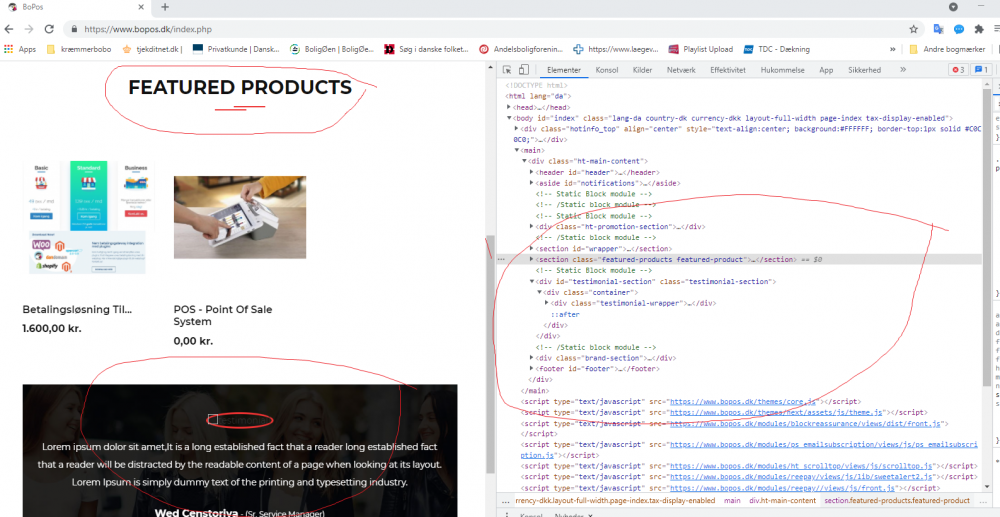Viewport: 1000px width, 517px height.
Task: Click the blue message count badge showing 1
Action: click(980, 70)
